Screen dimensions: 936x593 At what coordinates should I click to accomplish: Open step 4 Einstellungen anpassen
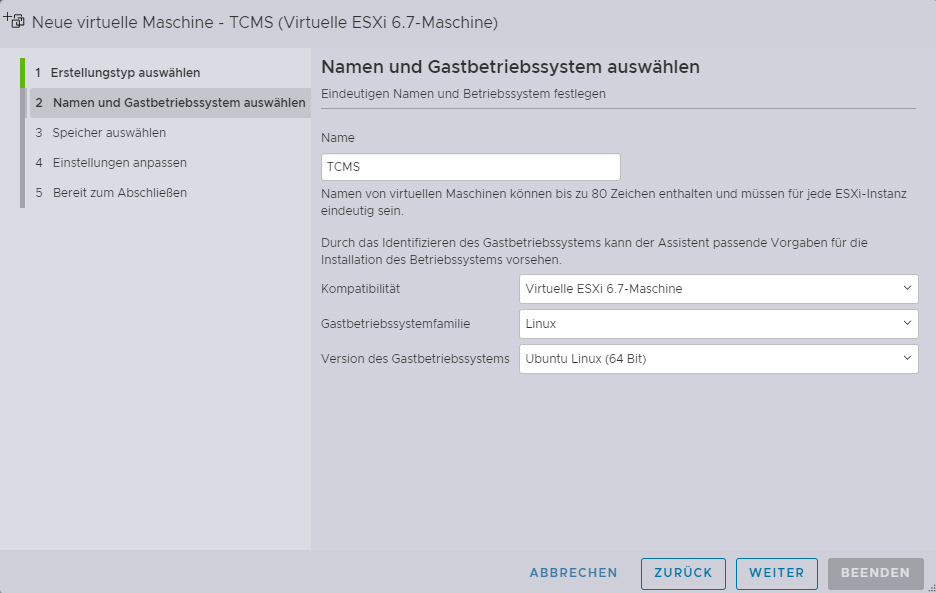(119, 163)
